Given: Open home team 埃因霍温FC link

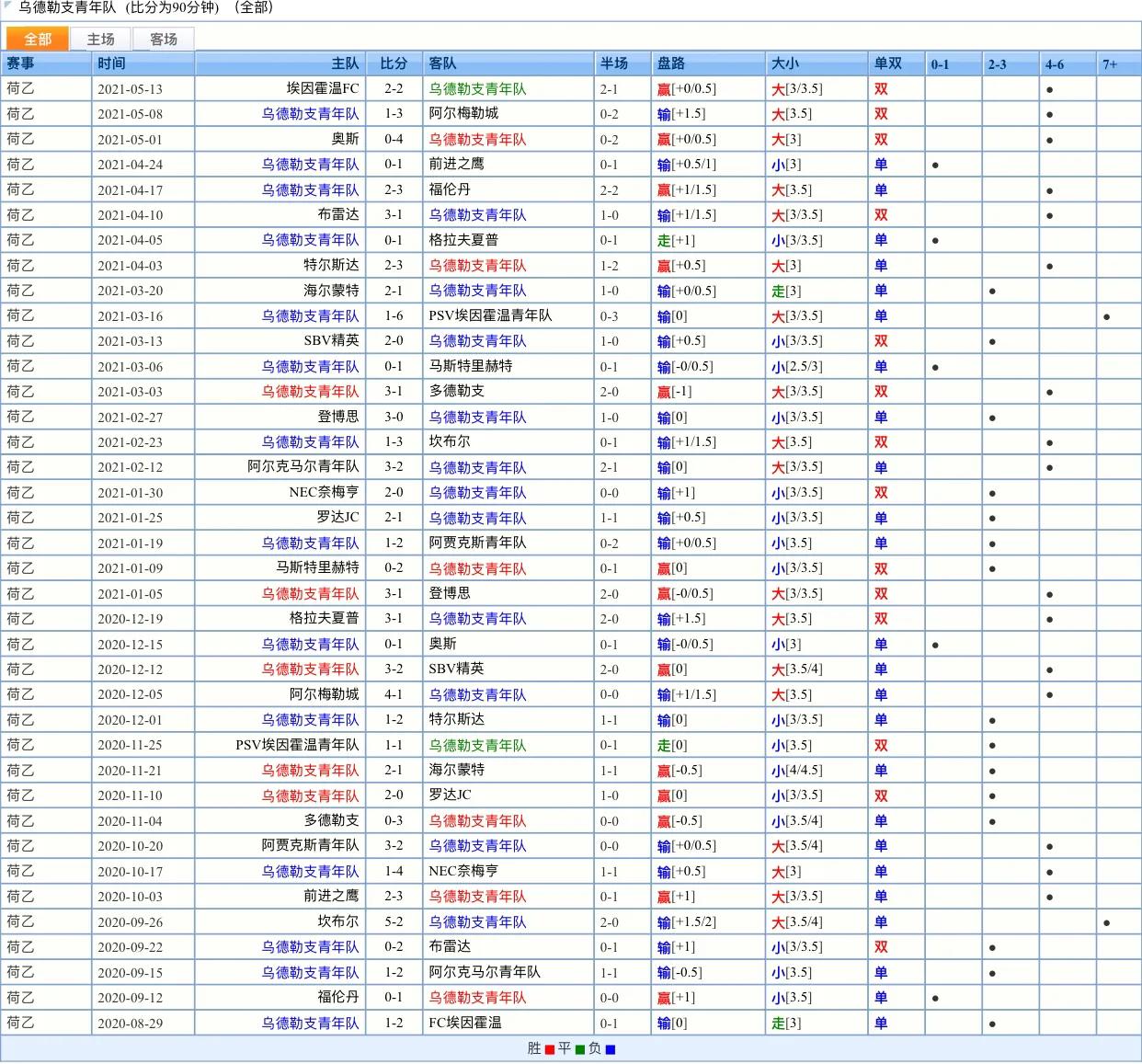Looking at the screenshot, I should (322, 88).
